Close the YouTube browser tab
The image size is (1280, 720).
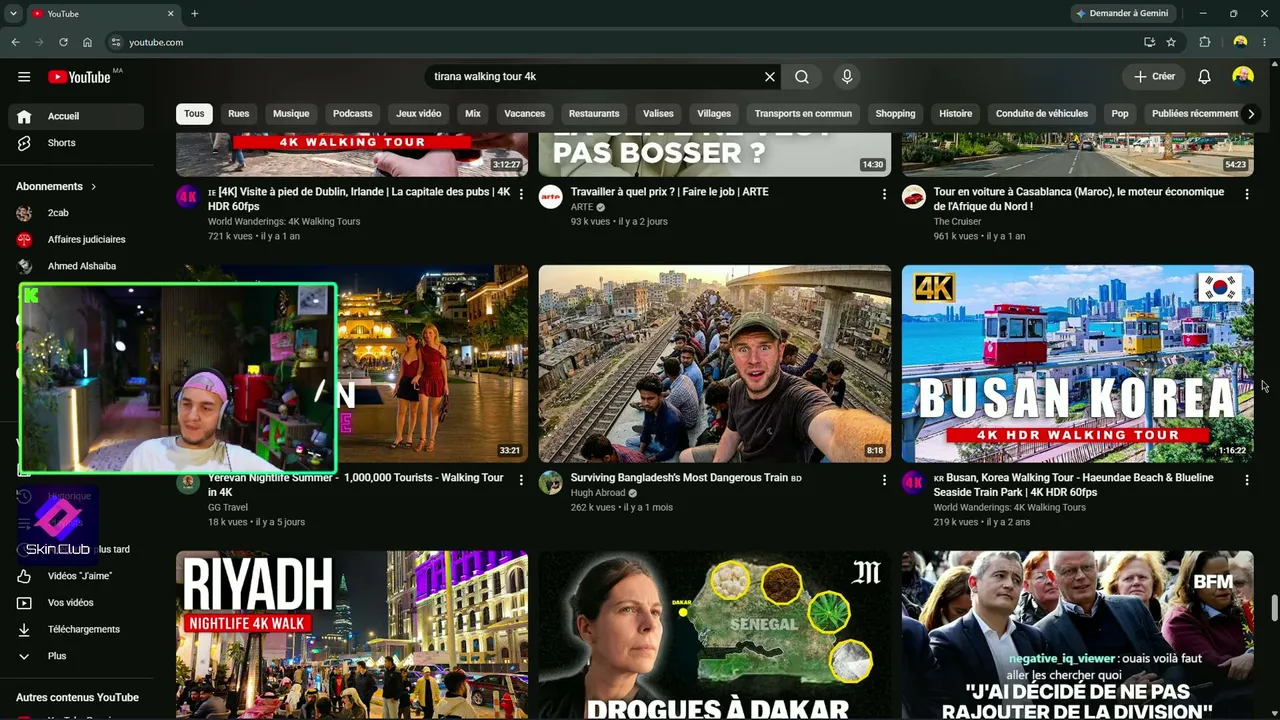point(171,14)
